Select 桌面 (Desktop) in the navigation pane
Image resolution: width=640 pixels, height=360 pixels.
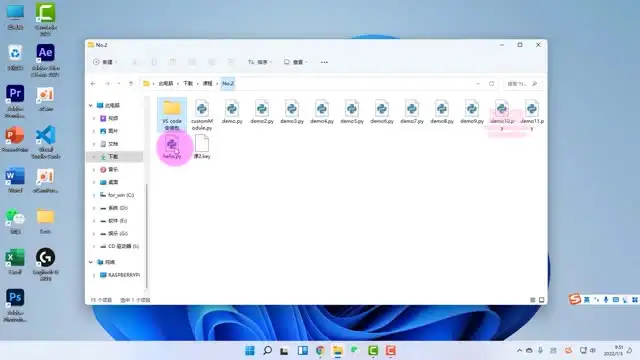click(114, 182)
